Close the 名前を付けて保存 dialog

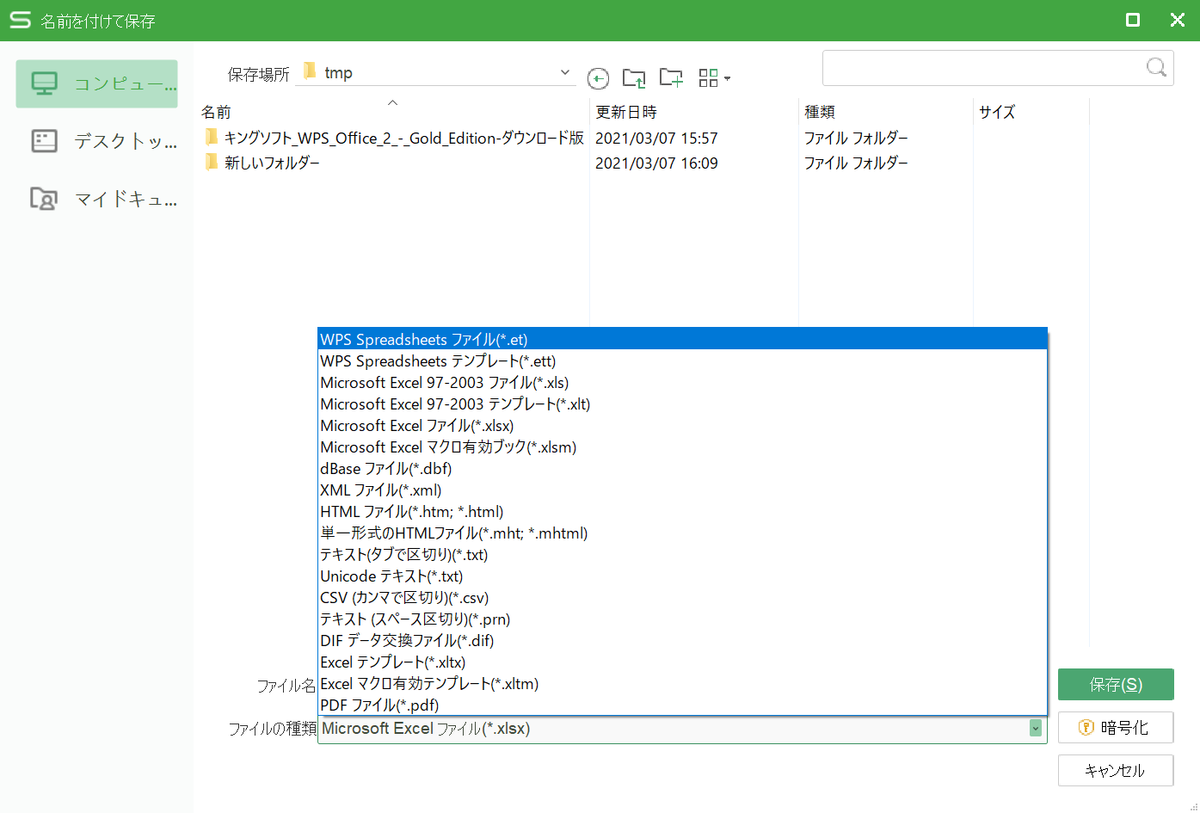click(1176, 20)
